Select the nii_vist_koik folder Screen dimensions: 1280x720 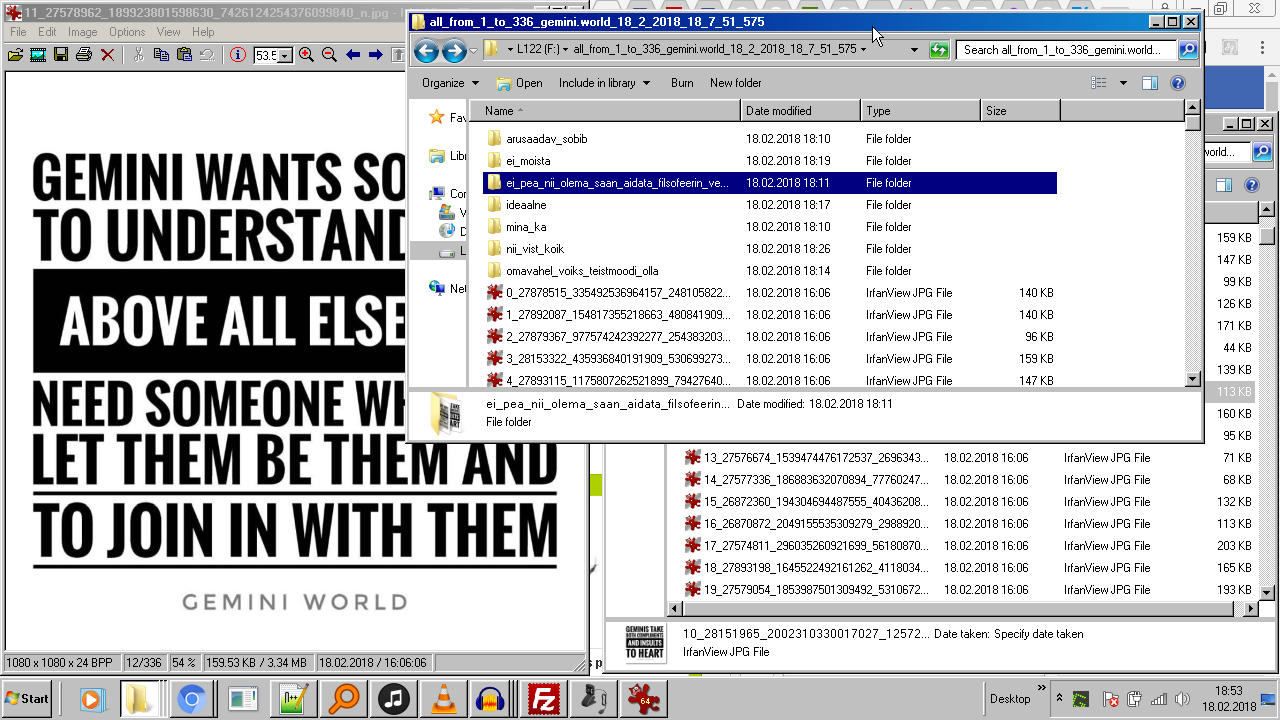tap(535, 249)
